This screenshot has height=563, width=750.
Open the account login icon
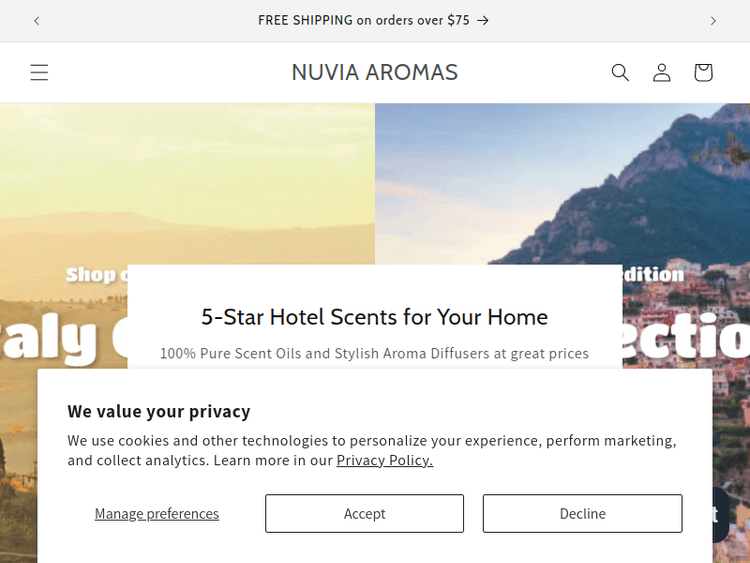(662, 72)
